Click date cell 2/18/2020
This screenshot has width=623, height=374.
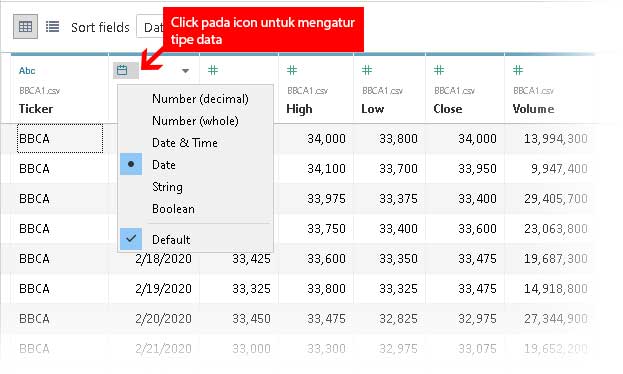click(163, 259)
